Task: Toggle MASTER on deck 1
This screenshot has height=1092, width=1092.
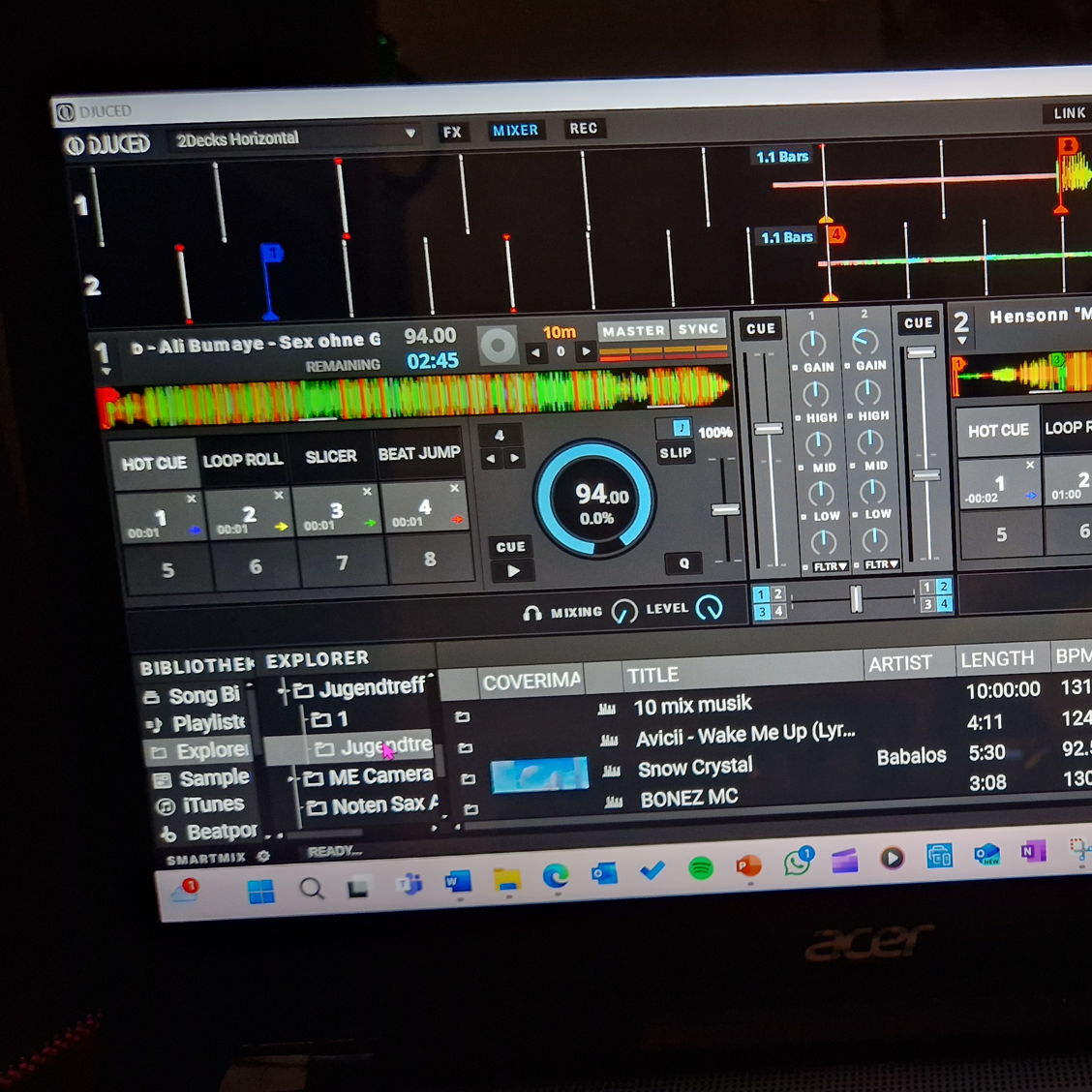Action: click(x=633, y=331)
